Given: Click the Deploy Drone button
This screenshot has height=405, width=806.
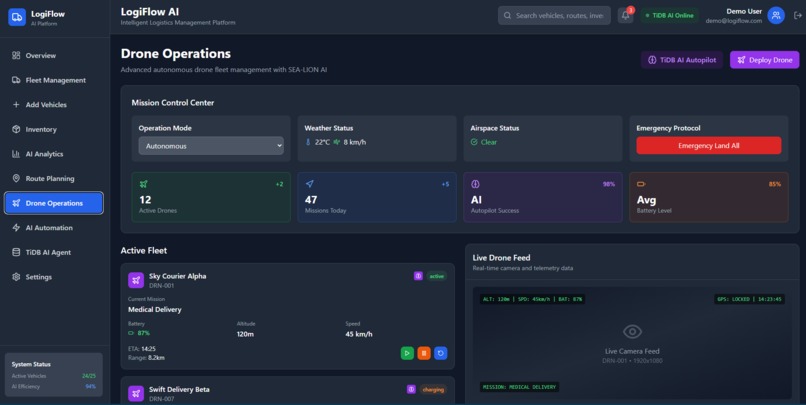Looking at the screenshot, I should (x=764, y=60).
